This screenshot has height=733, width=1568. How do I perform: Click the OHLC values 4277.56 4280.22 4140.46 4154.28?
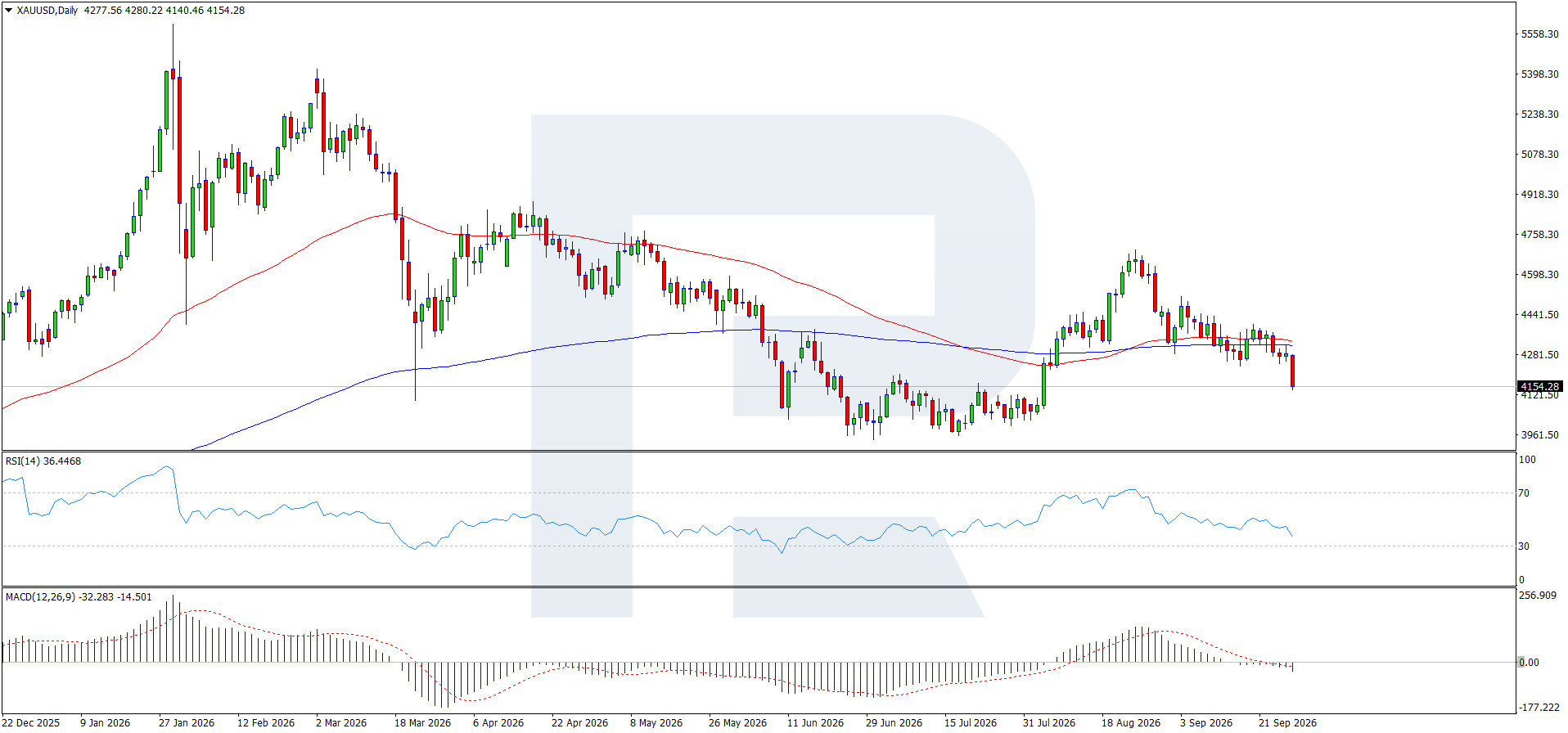tap(164, 11)
